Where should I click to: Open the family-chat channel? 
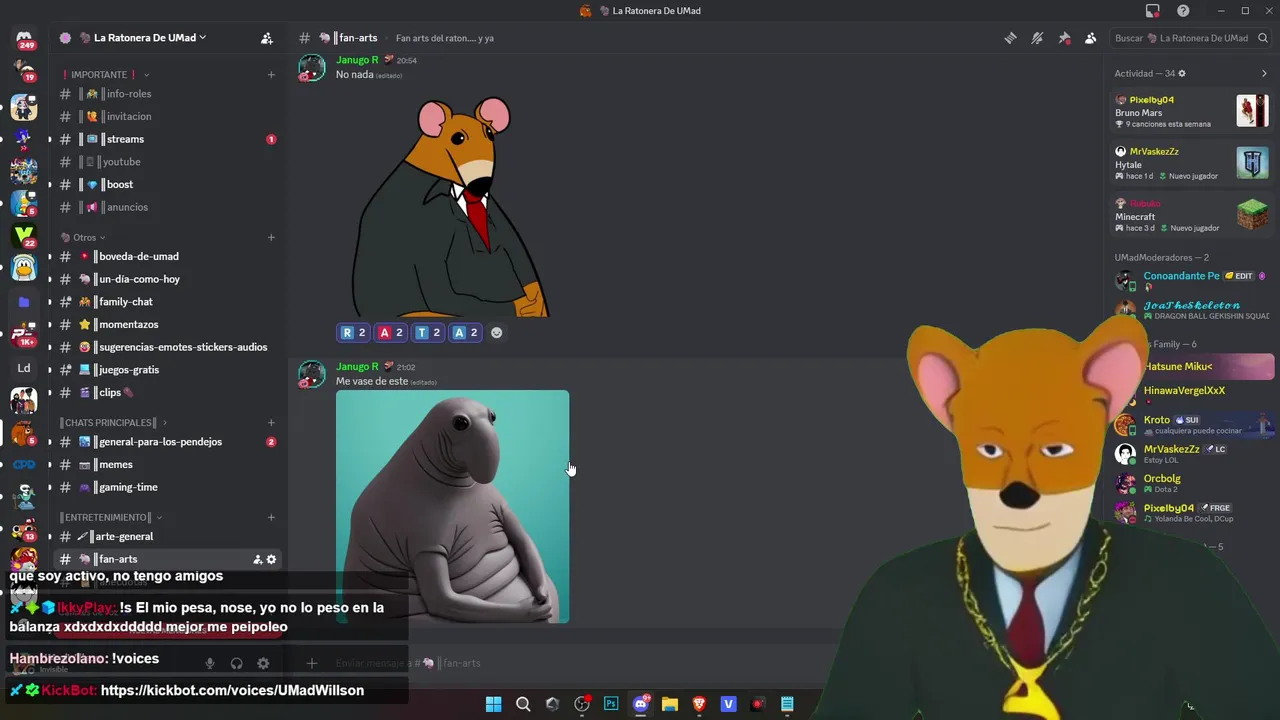(167, 302)
